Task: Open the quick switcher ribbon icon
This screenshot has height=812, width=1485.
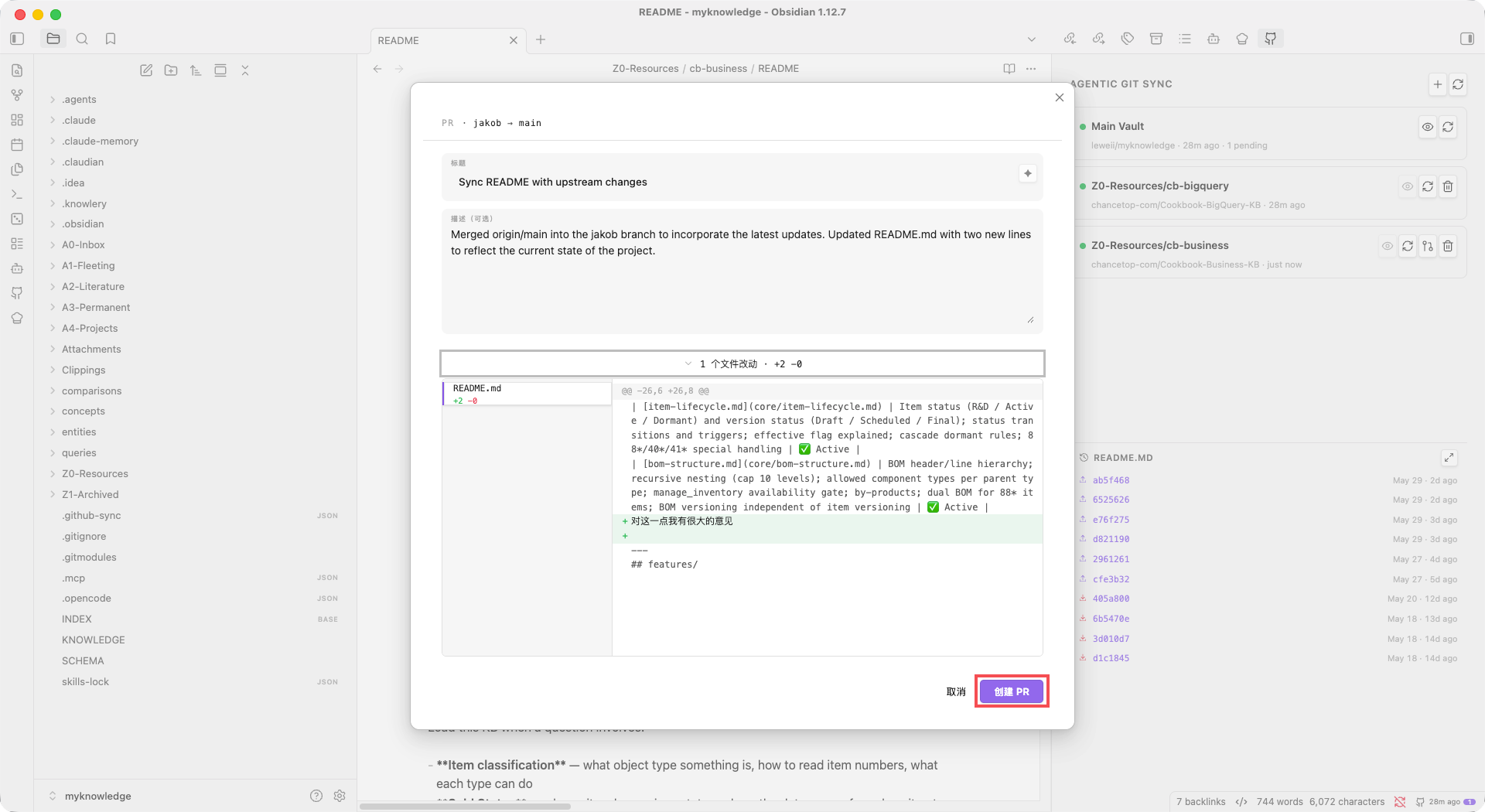Action: click(17, 70)
